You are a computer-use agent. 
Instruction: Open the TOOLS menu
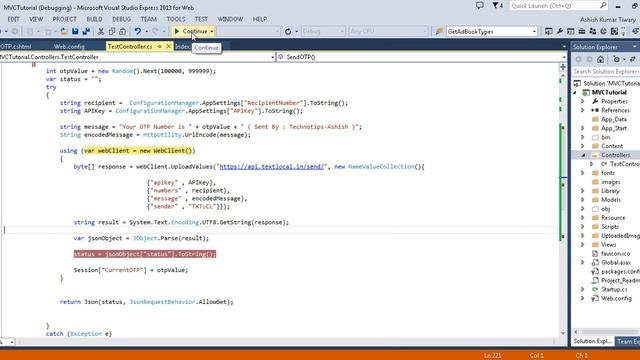176,19
